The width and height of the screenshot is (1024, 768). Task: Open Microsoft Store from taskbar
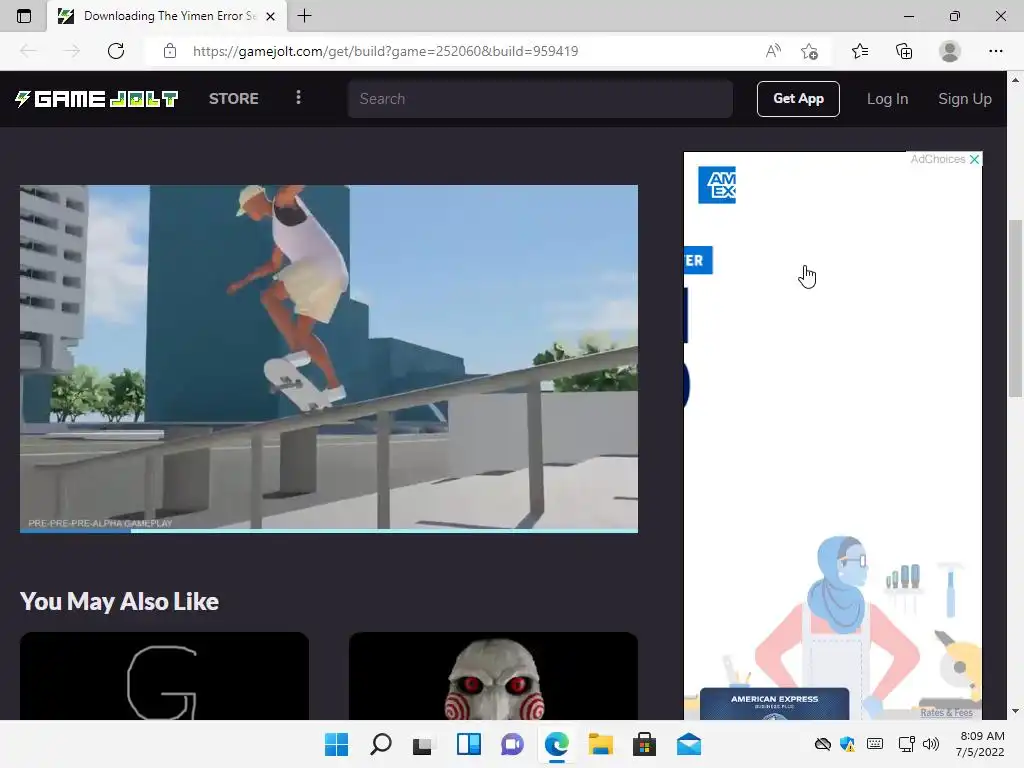[x=644, y=744]
